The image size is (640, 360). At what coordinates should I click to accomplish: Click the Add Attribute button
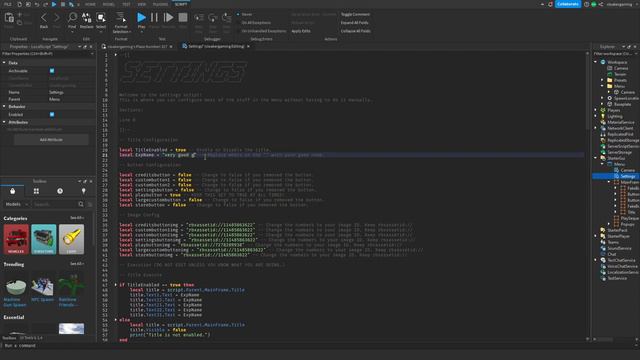click(51, 140)
